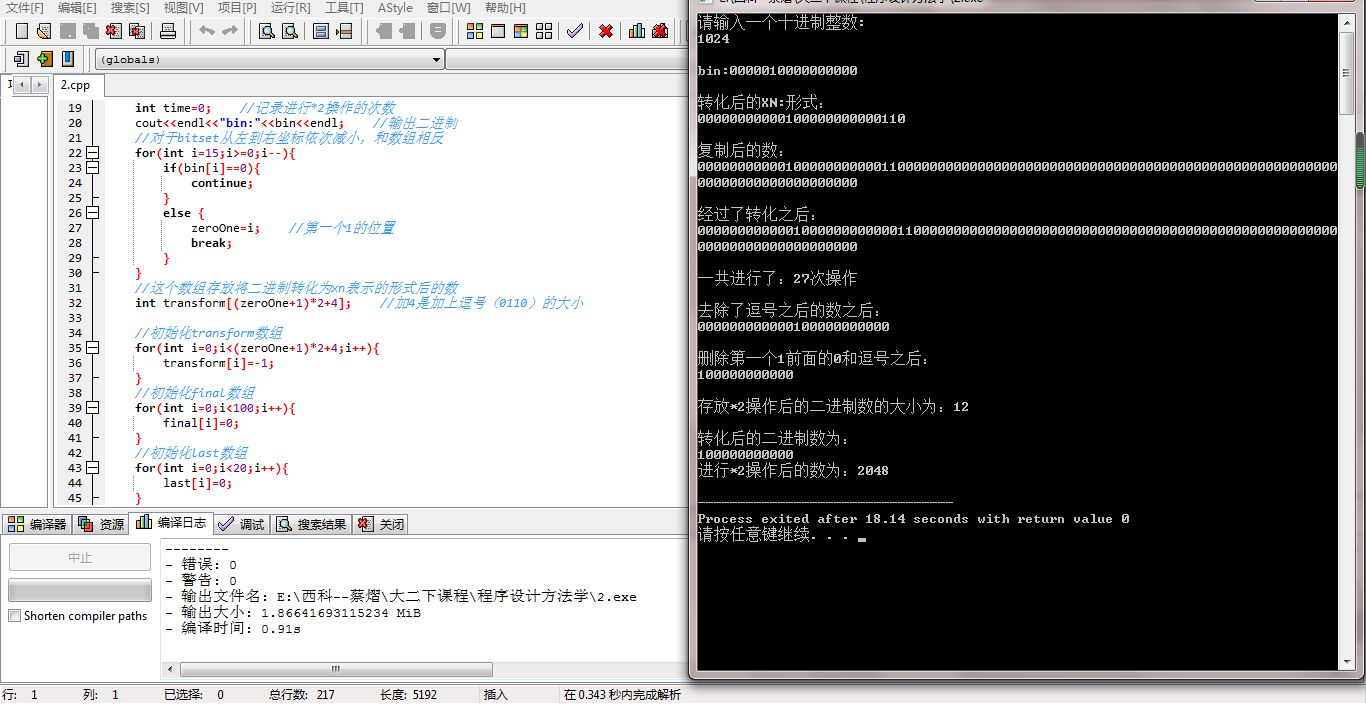Collapse the for loop fold at line 35
Image resolution: width=1366 pixels, height=704 pixels.
(93, 348)
